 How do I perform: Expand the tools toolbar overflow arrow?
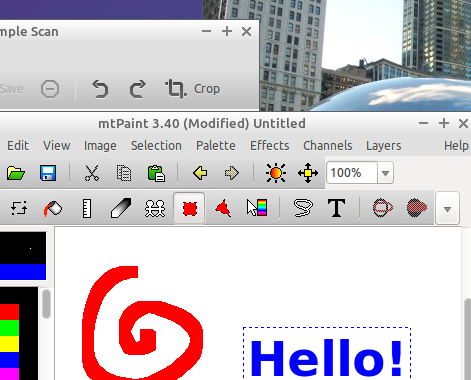click(x=447, y=209)
